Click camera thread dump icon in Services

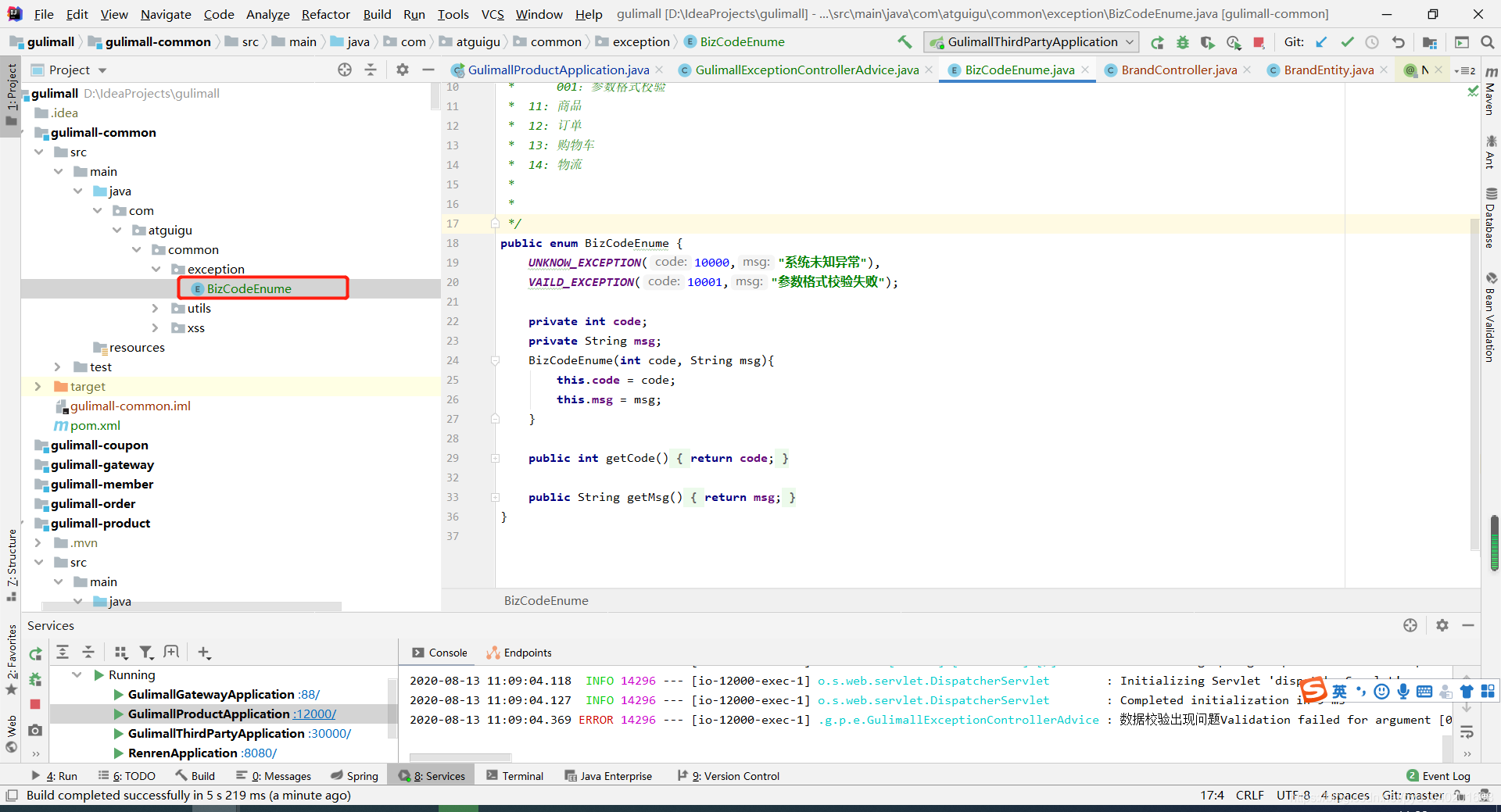click(x=35, y=730)
